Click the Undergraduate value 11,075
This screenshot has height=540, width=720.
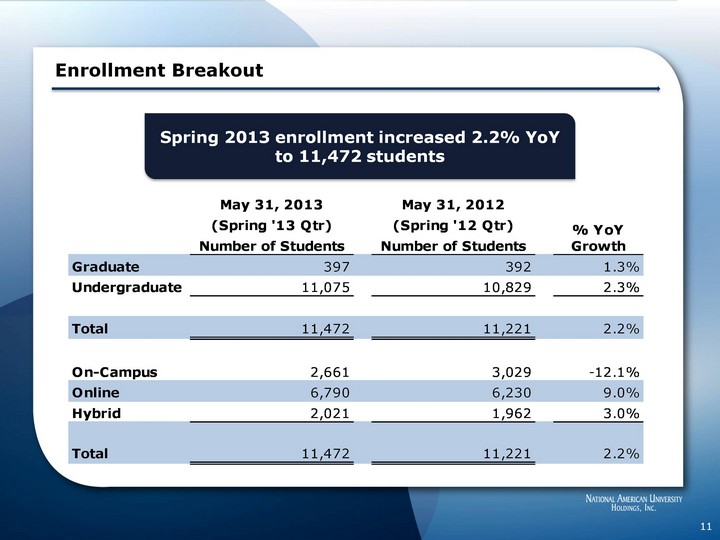326,287
